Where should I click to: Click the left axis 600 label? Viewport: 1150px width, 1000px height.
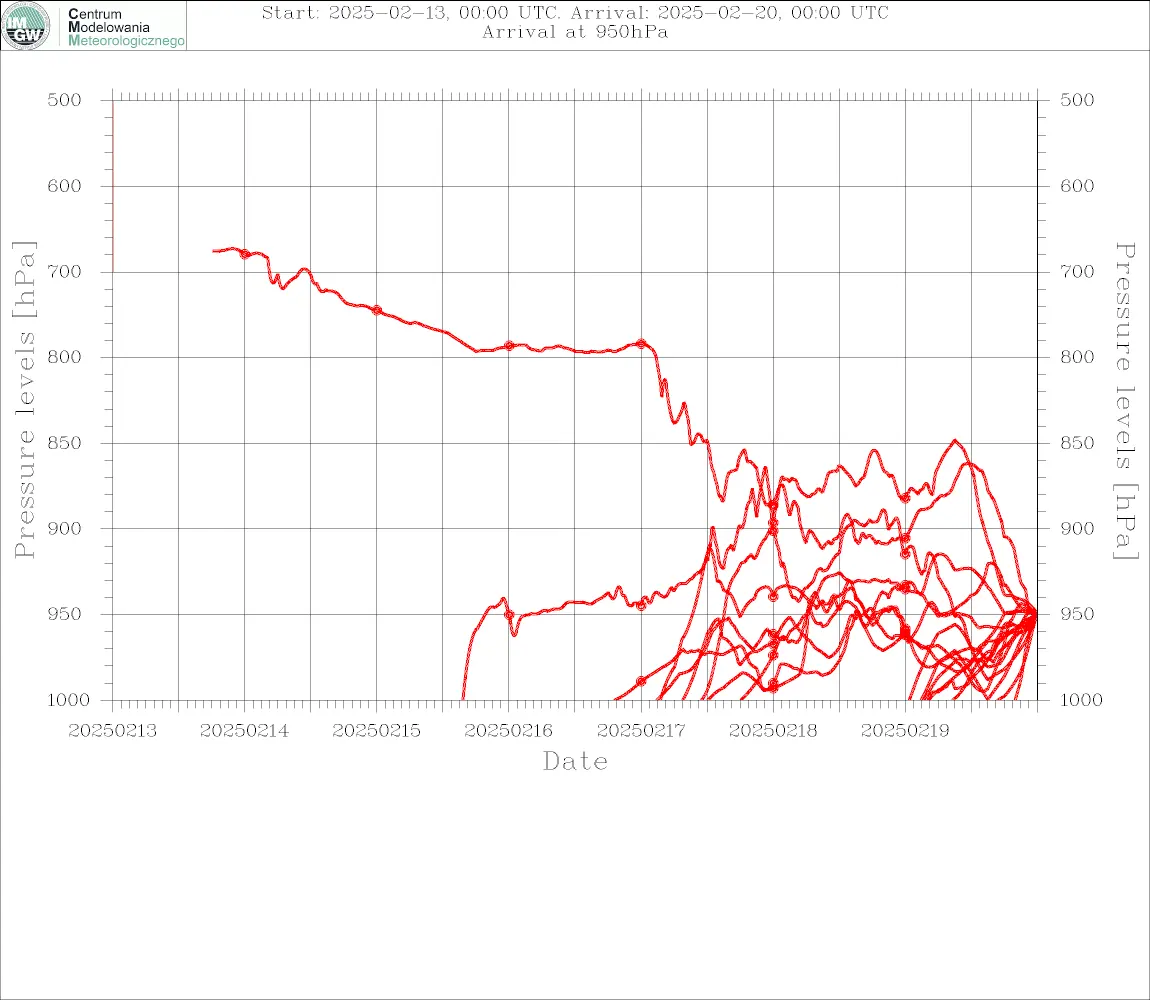point(65,186)
